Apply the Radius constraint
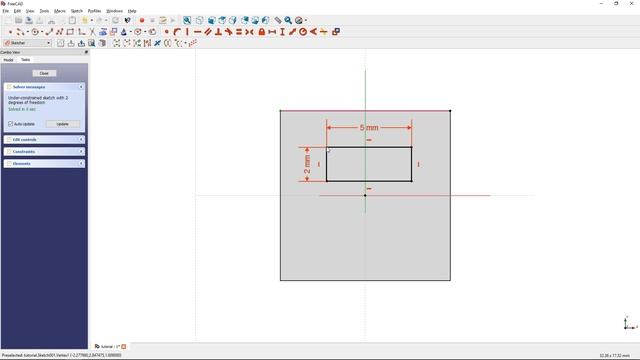This screenshot has width=640, height=360. 303,32
